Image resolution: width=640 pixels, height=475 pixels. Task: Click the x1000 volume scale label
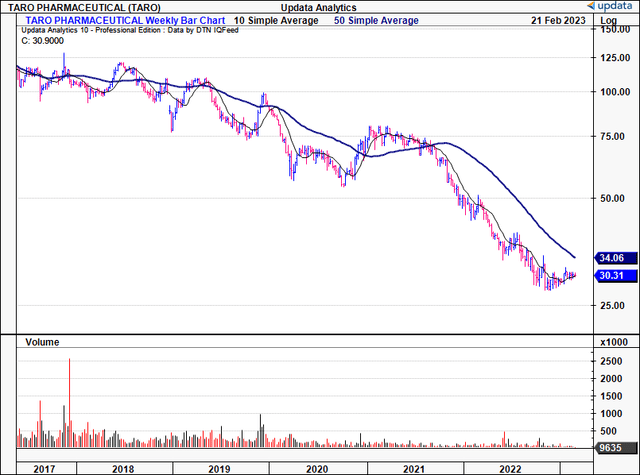pos(614,342)
